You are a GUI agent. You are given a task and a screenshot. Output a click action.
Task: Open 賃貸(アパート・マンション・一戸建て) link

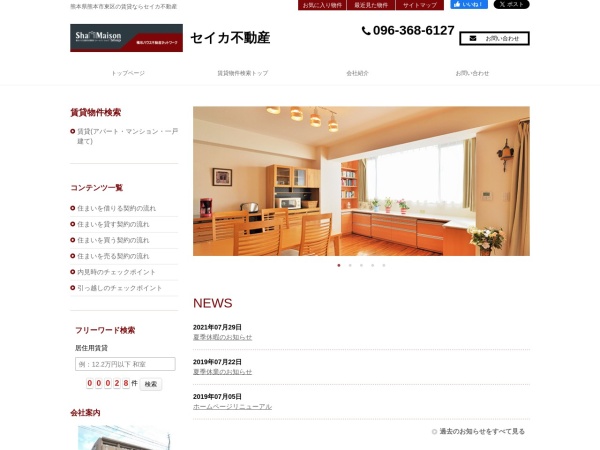(x=127, y=136)
